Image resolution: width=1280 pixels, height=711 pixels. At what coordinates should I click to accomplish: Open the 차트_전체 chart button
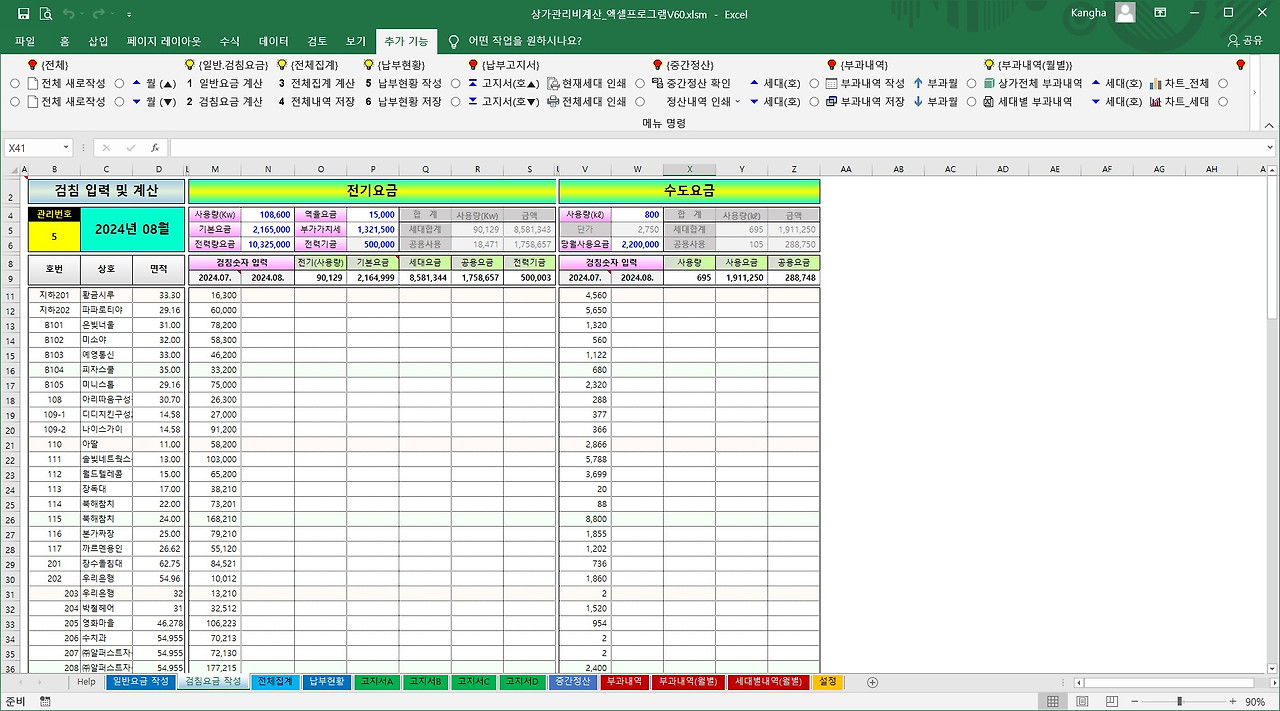(x=1179, y=83)
